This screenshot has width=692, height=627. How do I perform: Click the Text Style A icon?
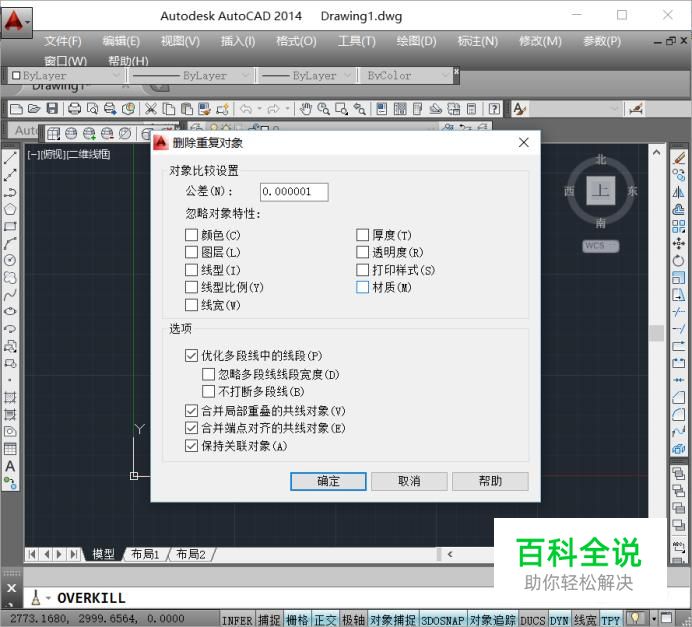519,109
